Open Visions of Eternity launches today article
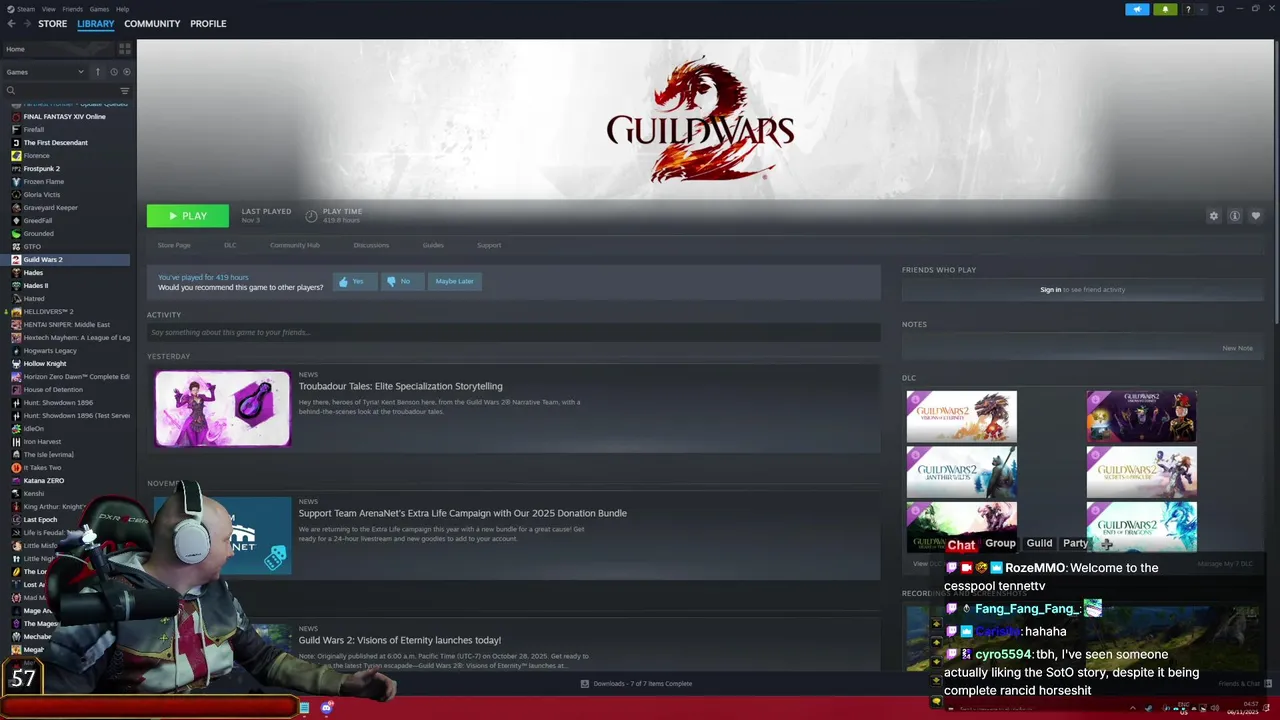This screenshot has height=720, width=1280. tap(399, 640)
